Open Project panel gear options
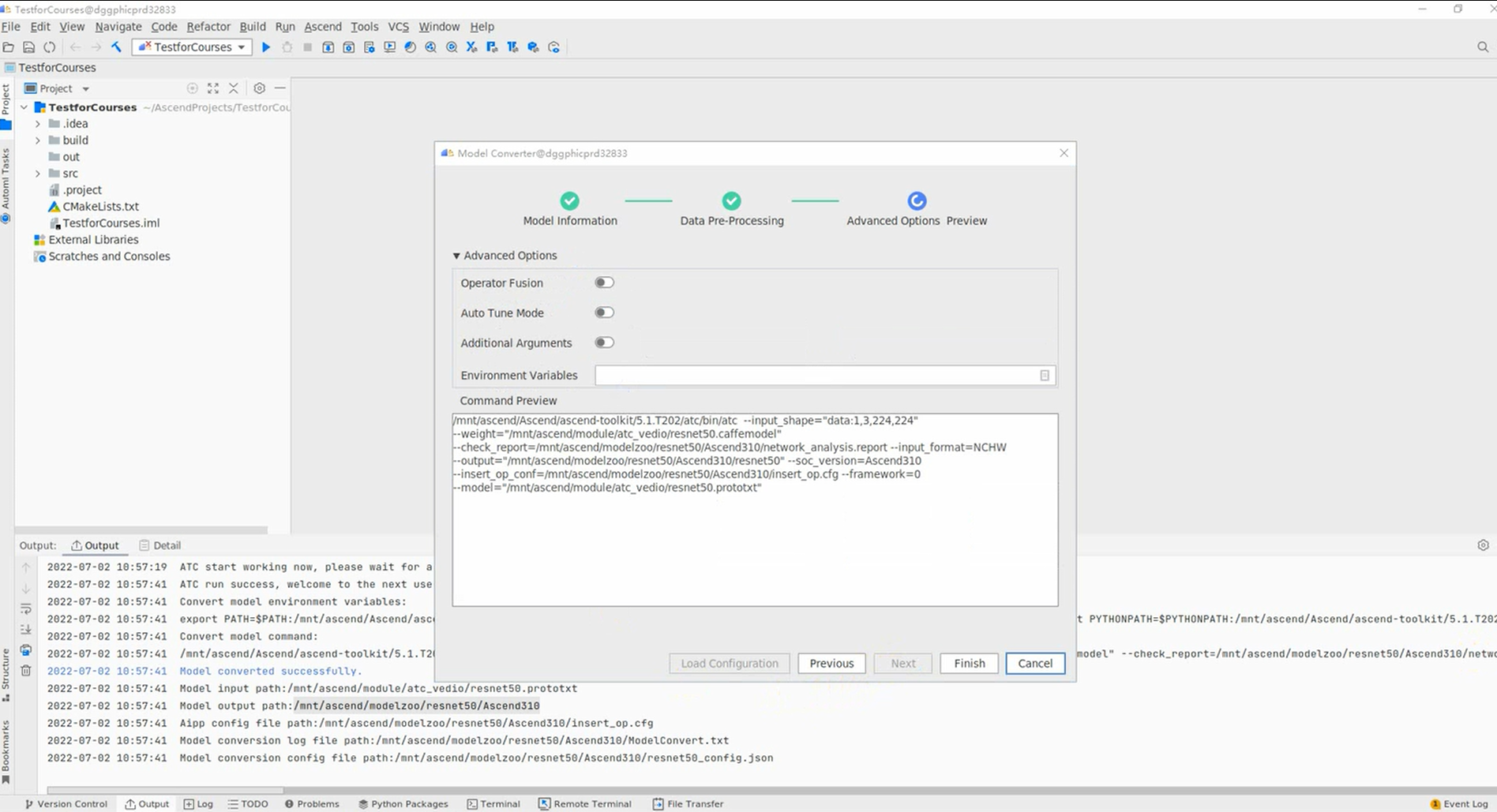The height and width of the screenshot is (812, 1497). tap(259, 88)
